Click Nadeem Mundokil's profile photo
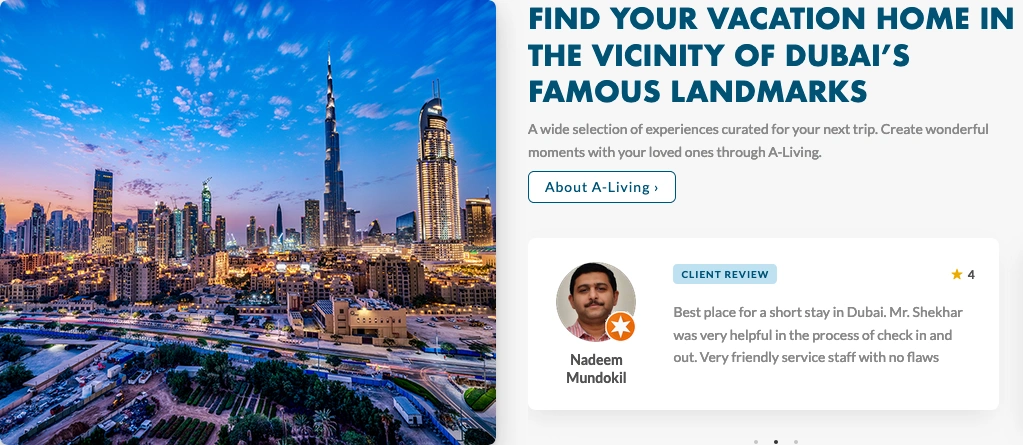 [596, 302]
